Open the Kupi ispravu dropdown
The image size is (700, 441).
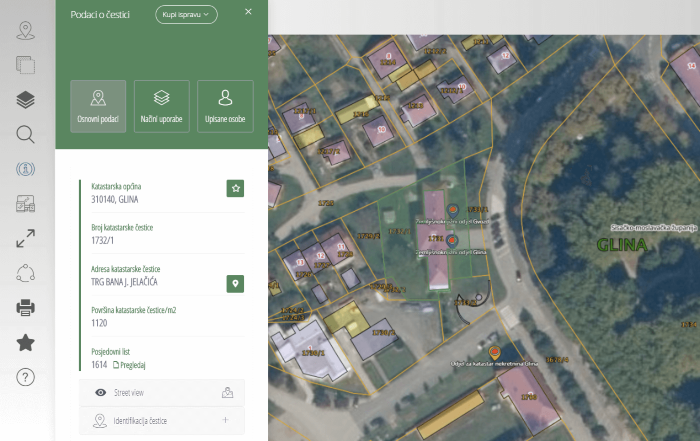[x=186, y=15]
